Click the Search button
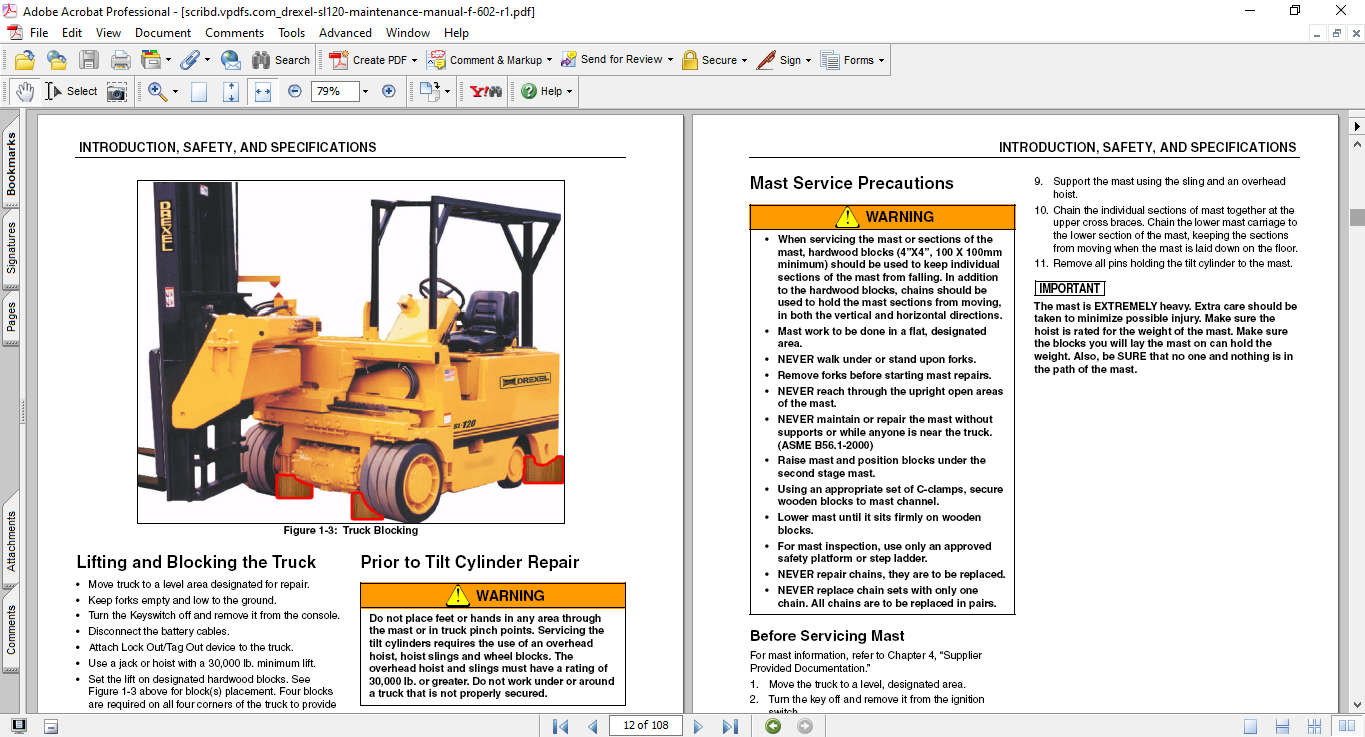The image size is (1365, 737). pyautogui.click(x=281, y=60)
